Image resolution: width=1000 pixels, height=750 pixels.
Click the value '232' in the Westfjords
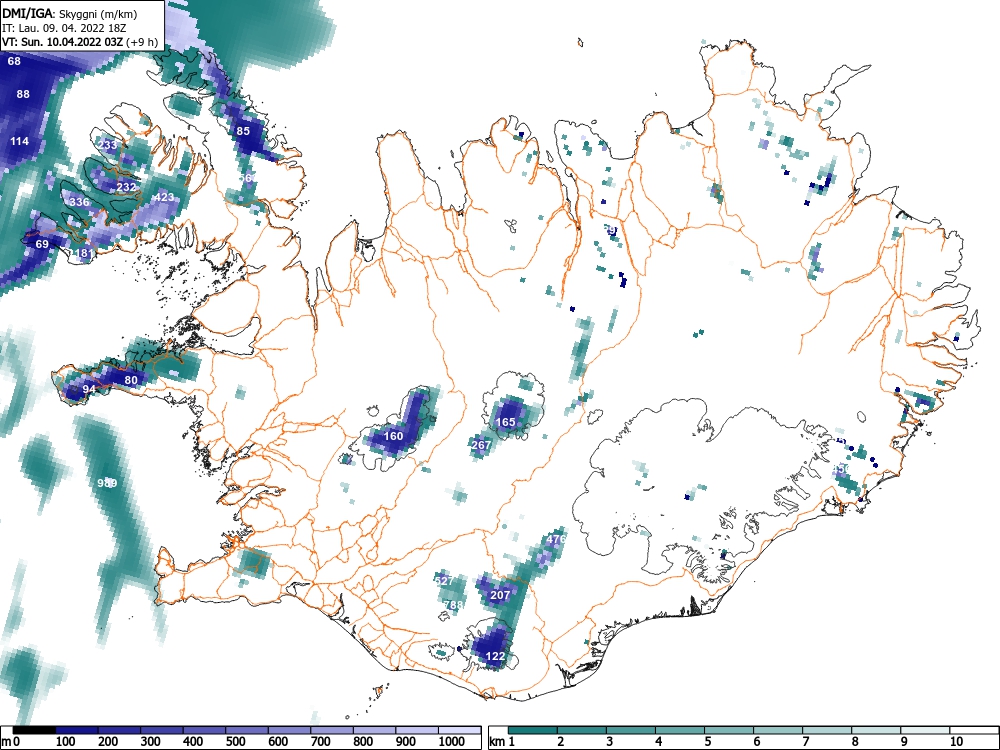(x=126, y=187)
